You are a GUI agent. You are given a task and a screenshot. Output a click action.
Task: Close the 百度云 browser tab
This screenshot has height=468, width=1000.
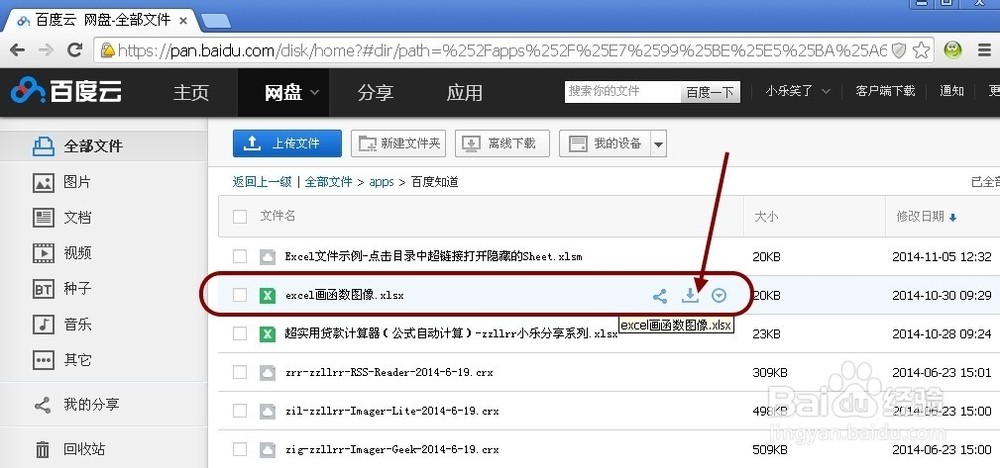(184, 20)
